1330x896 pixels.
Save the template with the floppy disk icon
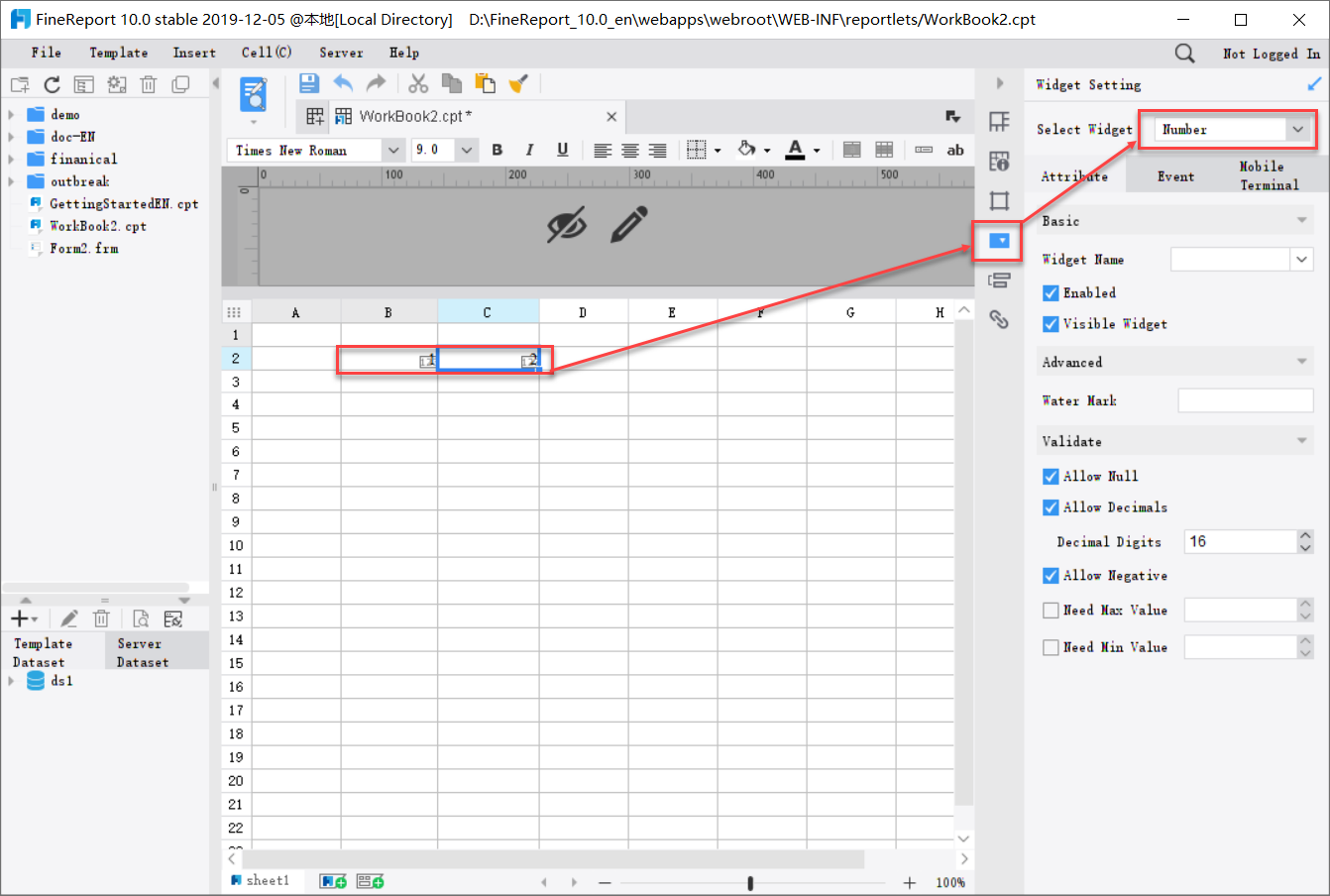[x=309, y=83]
